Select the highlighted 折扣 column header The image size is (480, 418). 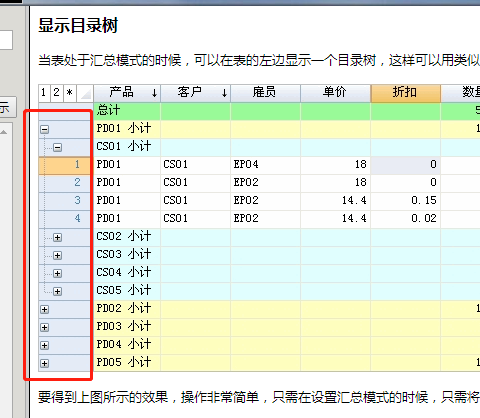click(x=406, y=93)
